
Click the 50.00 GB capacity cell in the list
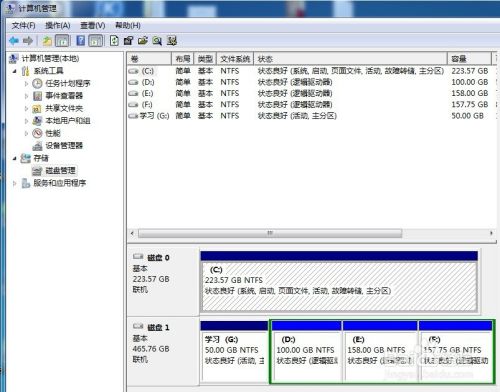click(x=467, y=116)
